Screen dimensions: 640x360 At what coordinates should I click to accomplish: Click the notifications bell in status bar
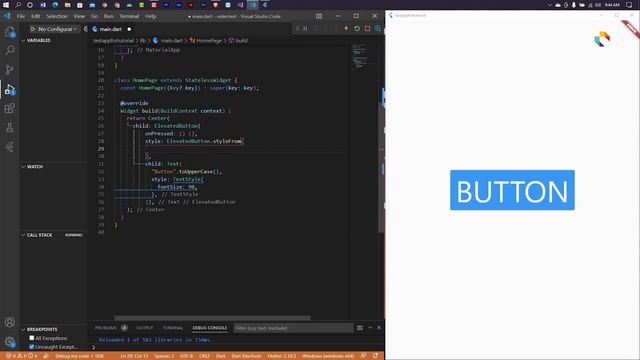376,356
